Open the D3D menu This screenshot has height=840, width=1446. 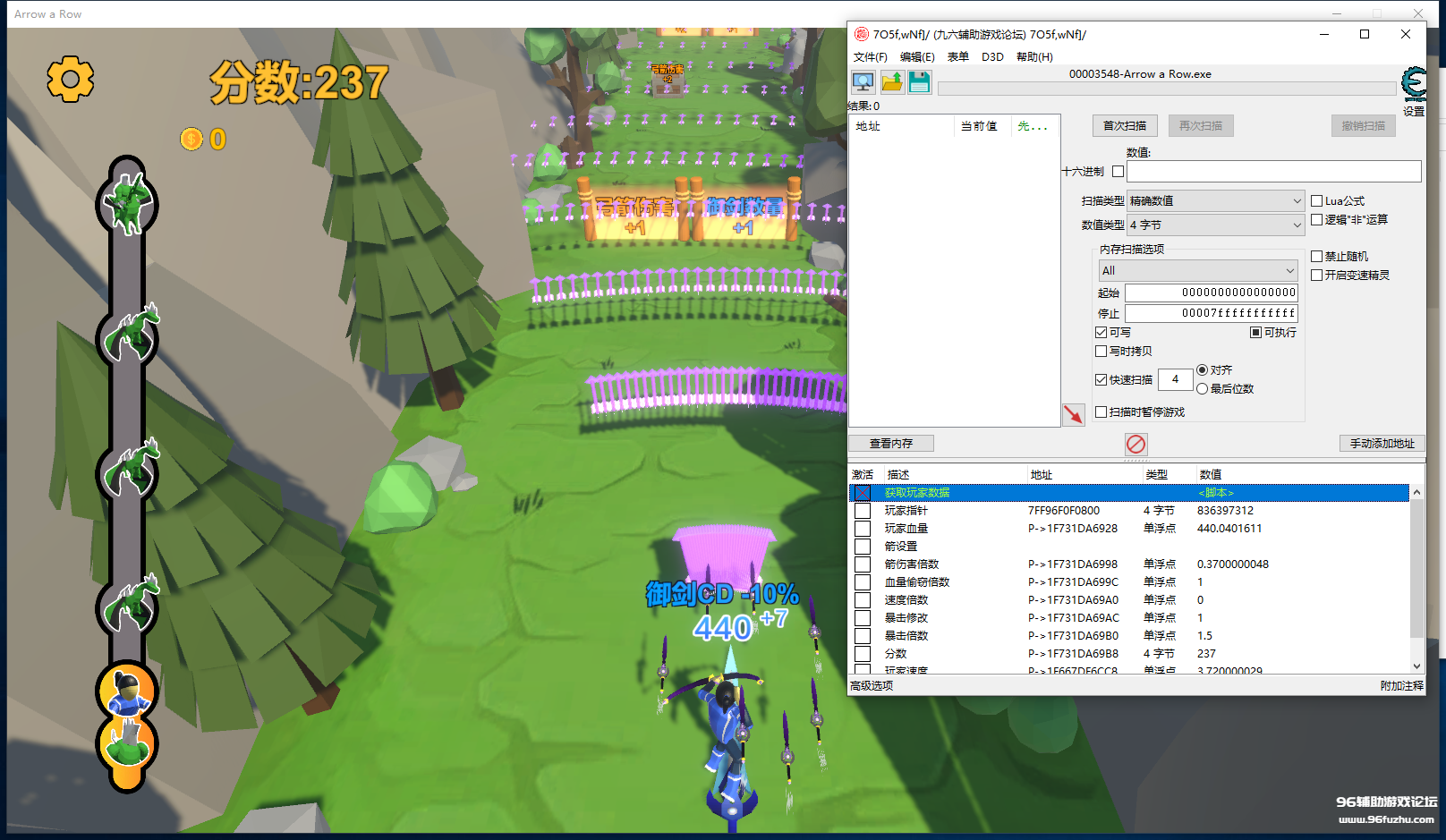click(x=992, y=57)
